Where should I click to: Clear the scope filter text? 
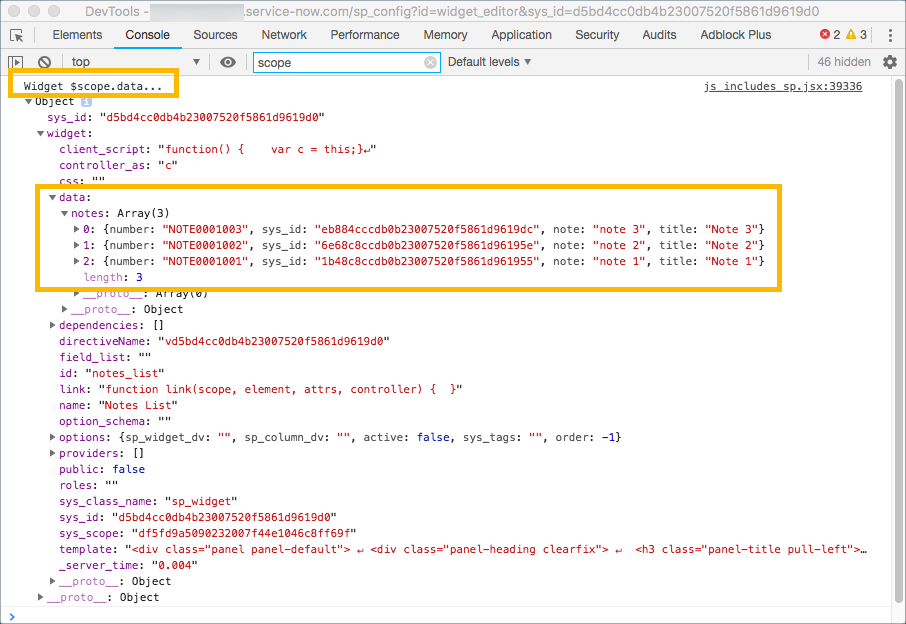[430, 62]
